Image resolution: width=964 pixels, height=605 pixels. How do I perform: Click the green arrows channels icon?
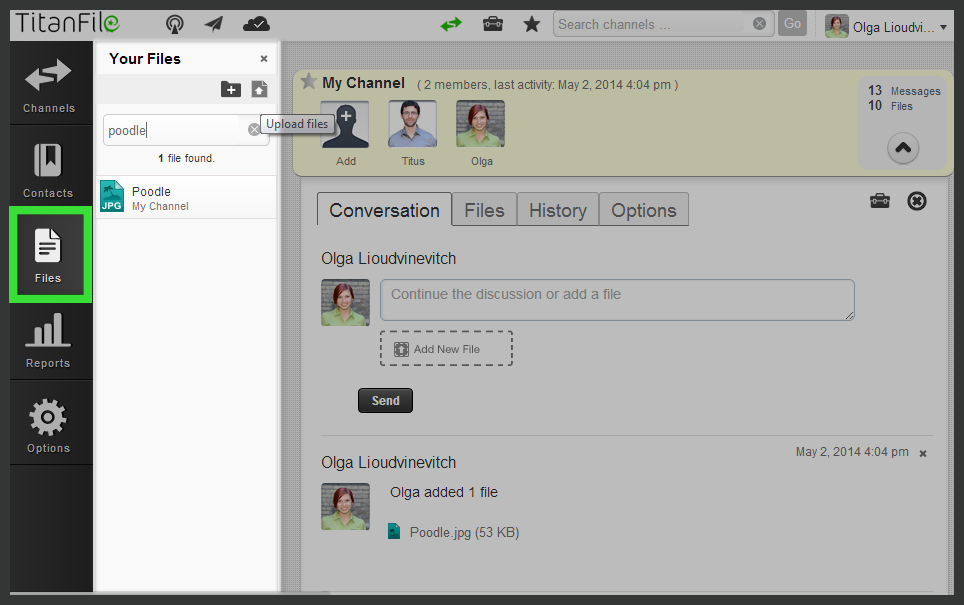pyautogui.click(x=451, y=24)
